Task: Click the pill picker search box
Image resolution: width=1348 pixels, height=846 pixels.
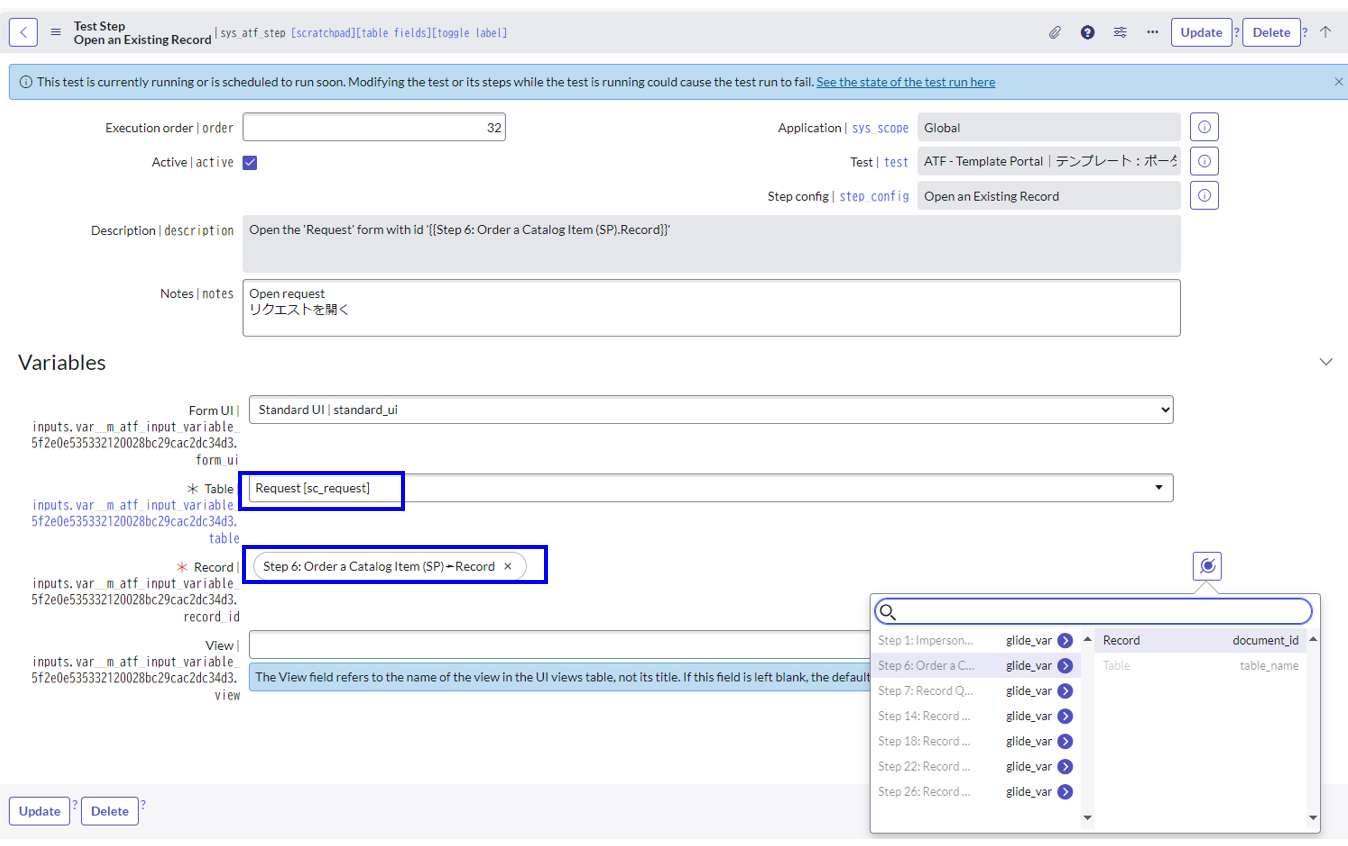Action: [x=1093, y=611]
